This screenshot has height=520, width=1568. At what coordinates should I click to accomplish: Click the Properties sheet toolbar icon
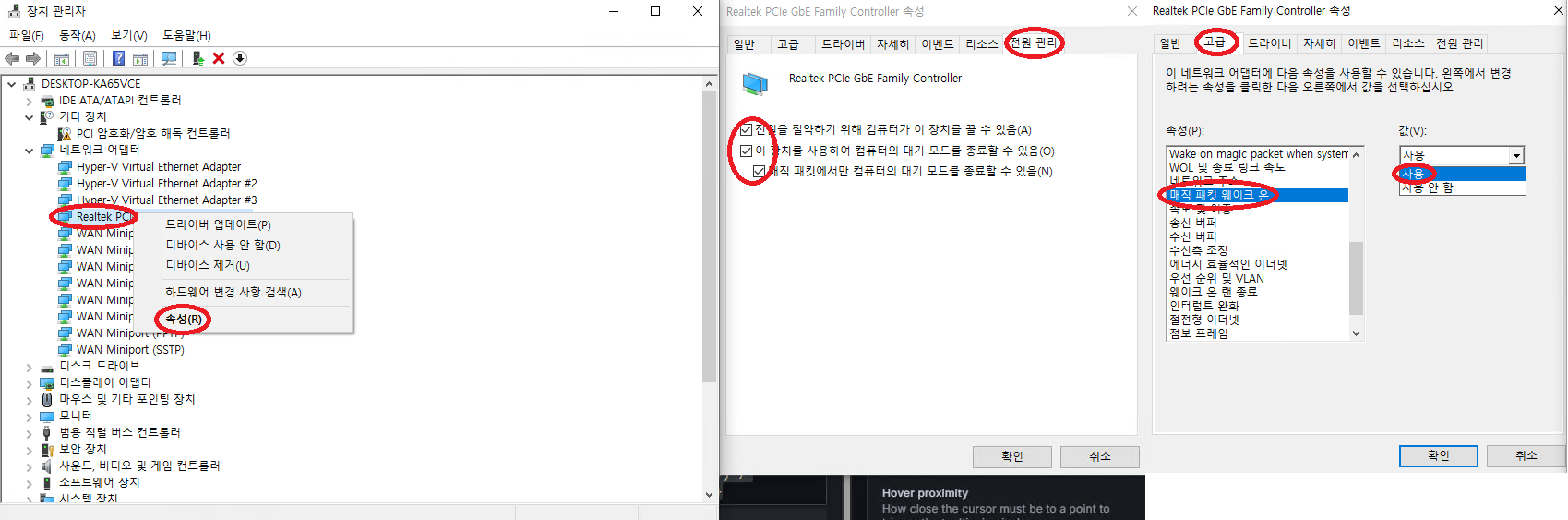[x=90, y=58]
